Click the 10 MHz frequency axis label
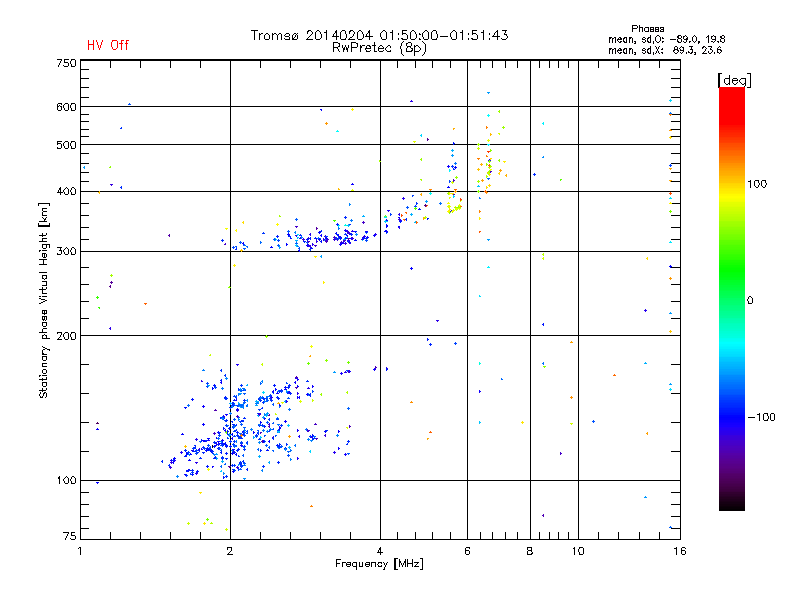Image resolution: width=800 pixels, height=600 pixels. [578, 551]
